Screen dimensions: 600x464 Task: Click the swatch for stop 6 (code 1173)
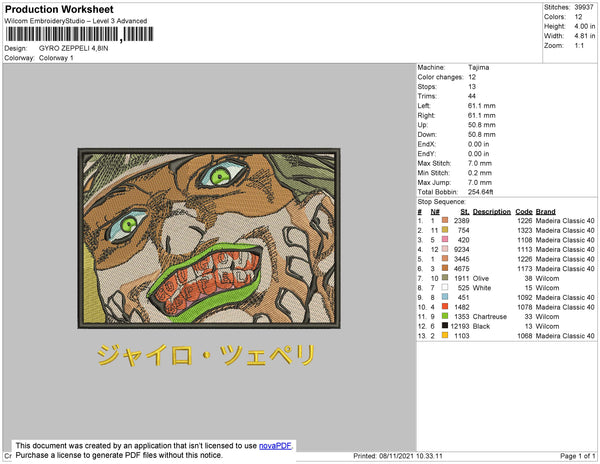pos(445,268)
